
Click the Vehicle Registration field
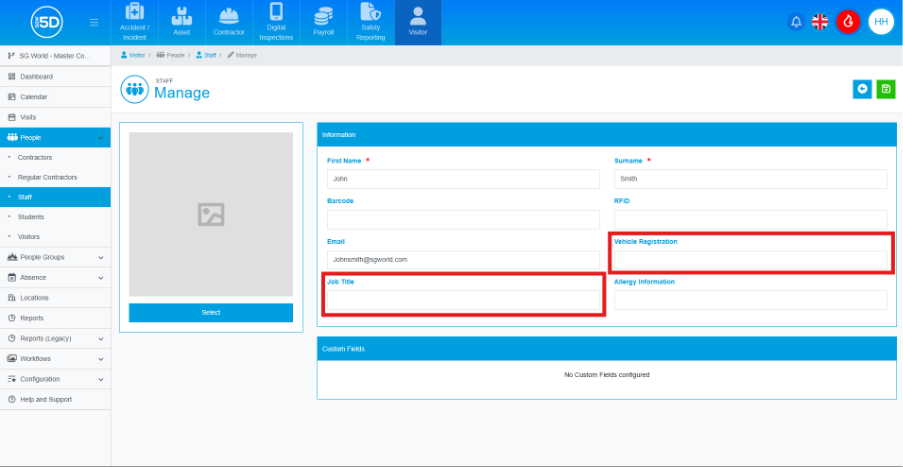(750, 260)
